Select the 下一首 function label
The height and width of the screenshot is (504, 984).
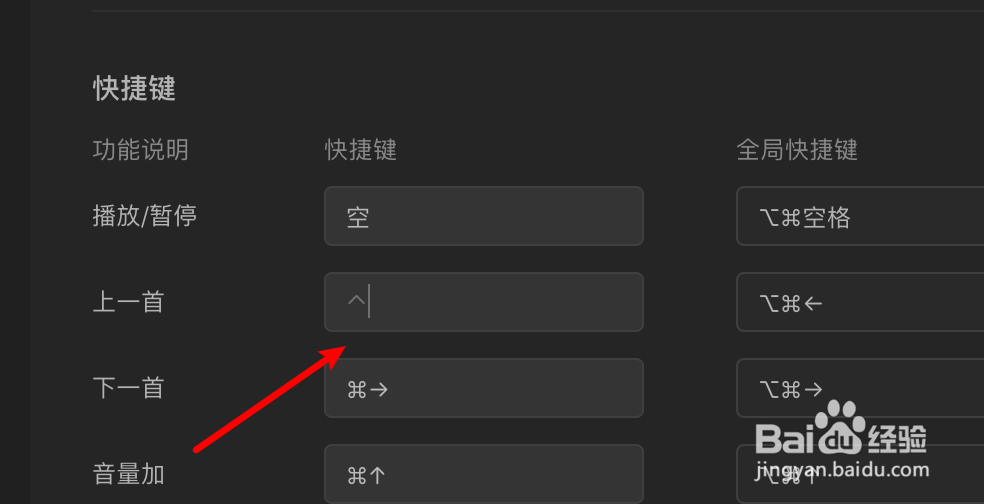pyautogui.click(x=129, y=388)
